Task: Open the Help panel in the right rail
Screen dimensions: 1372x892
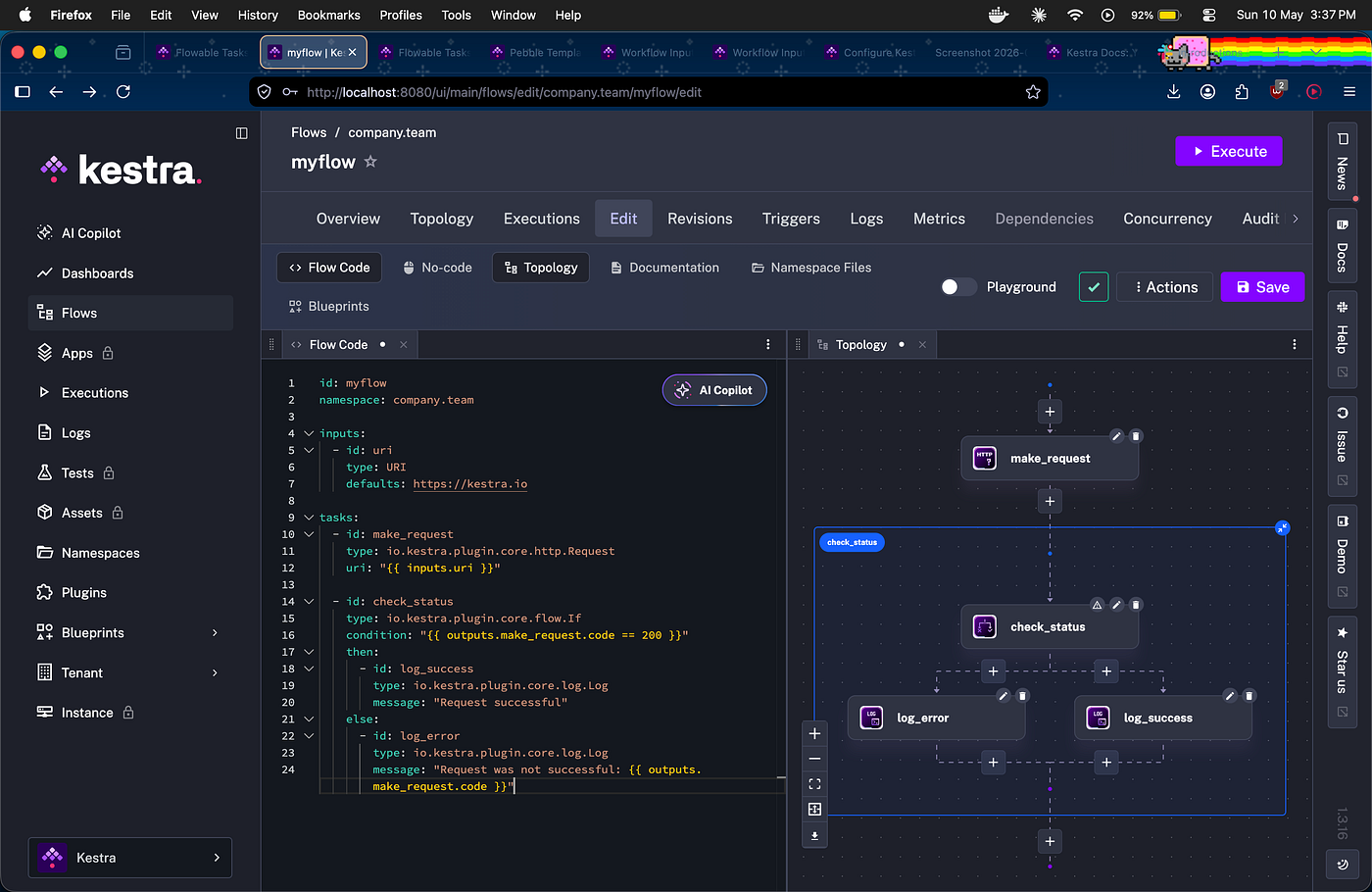Action: coord(1343,339)
